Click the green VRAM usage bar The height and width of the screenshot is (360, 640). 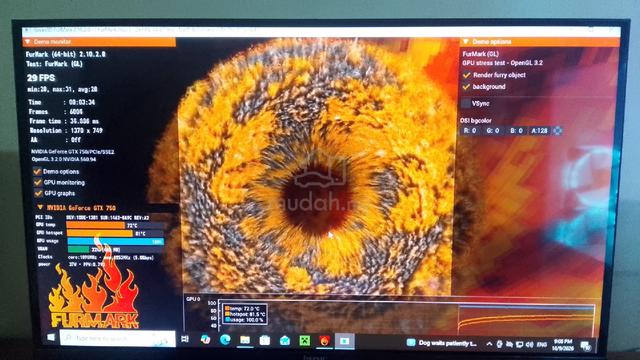78,249
